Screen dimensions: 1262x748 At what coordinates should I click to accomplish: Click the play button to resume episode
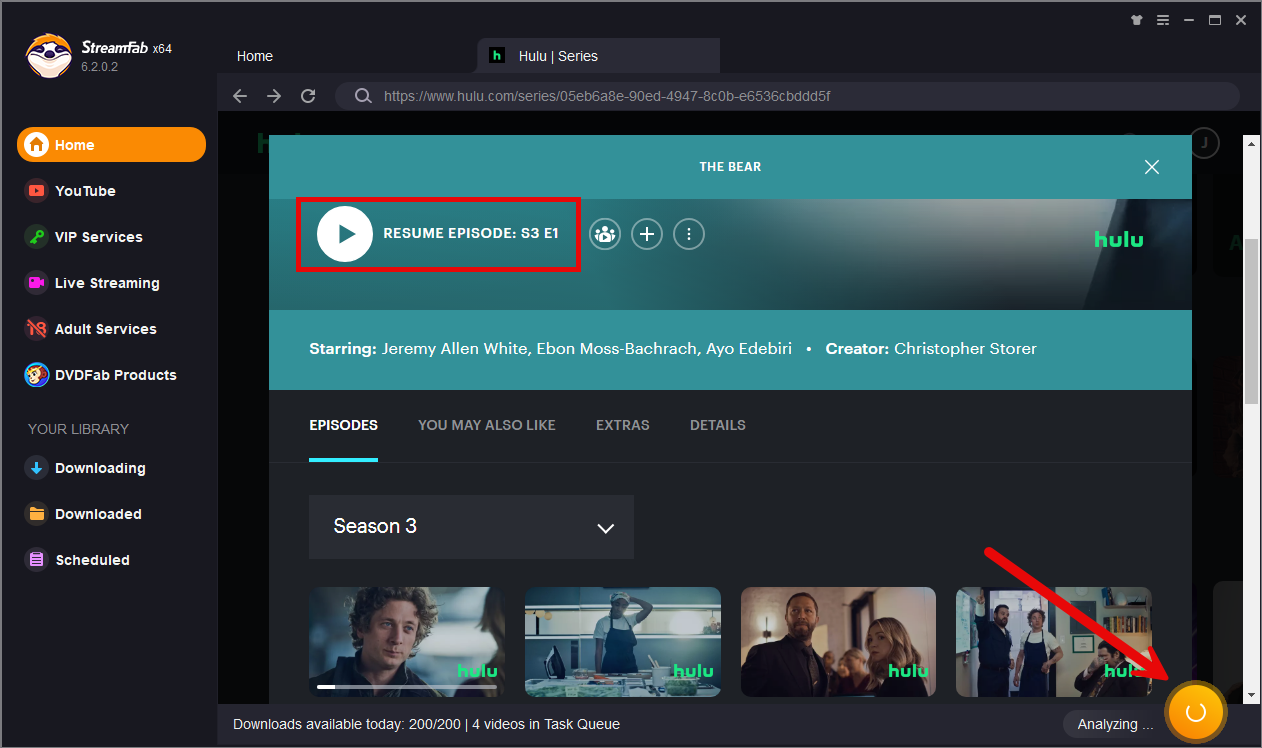click(345, 234)
